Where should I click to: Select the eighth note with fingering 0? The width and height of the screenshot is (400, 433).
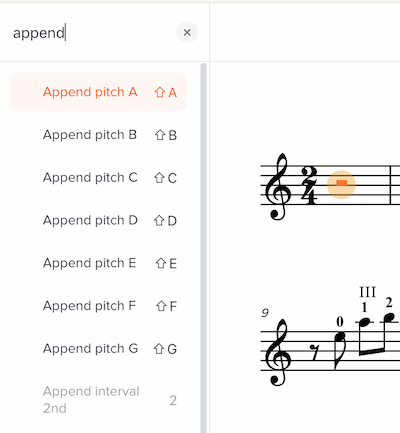click(340, 351)
